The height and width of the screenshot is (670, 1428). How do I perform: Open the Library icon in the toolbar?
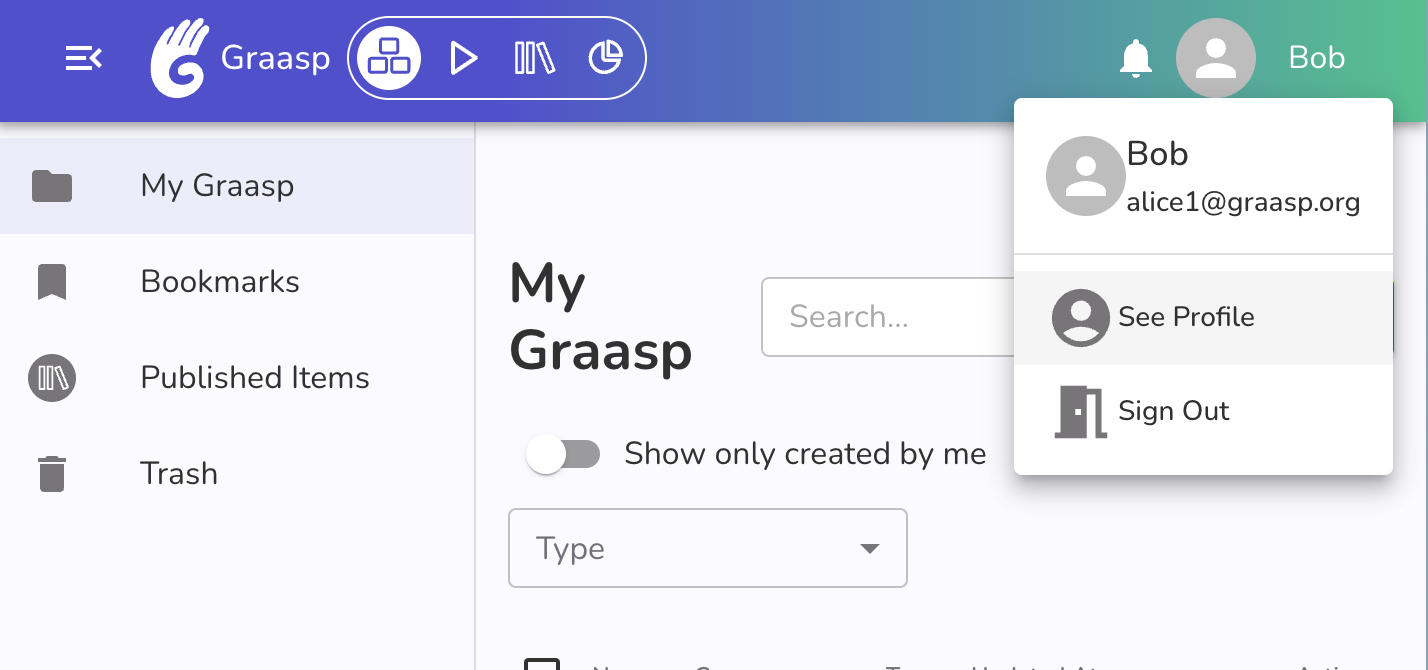coord(533,57)
